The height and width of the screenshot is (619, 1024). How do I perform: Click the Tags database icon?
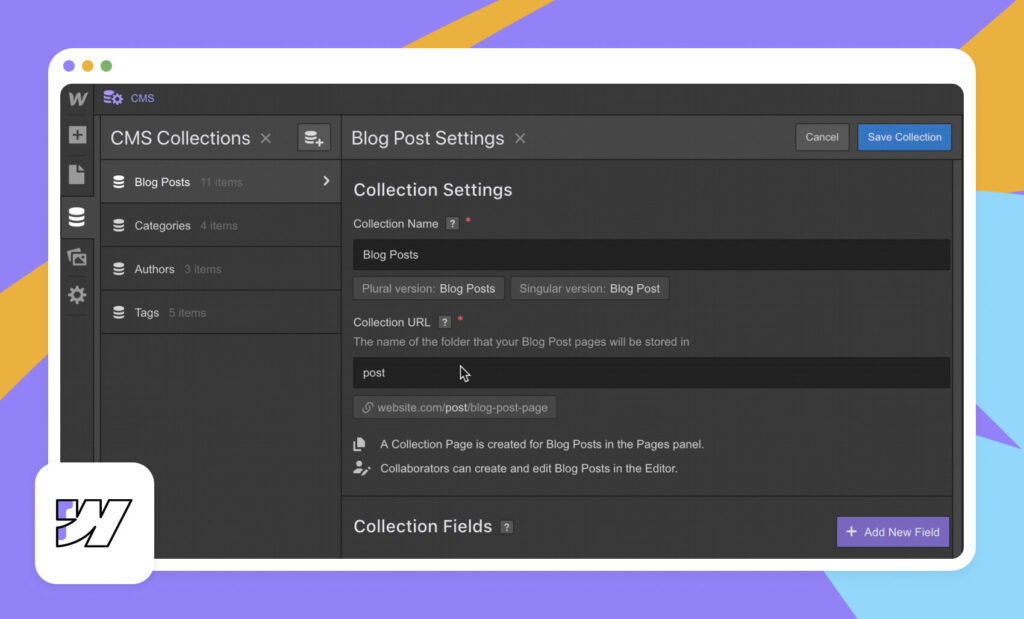click(118, 313)
